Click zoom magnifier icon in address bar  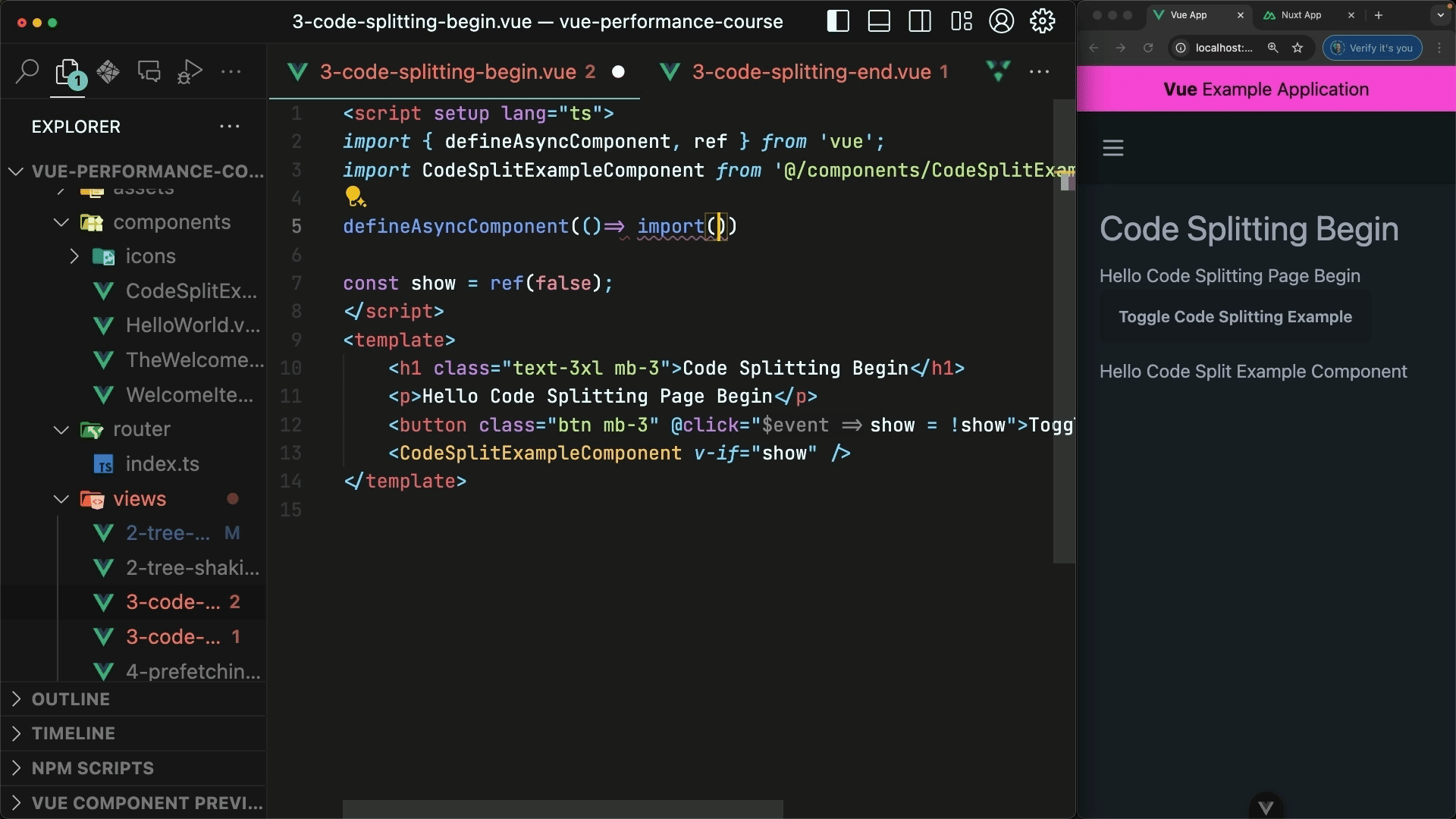coord(1273,48)
